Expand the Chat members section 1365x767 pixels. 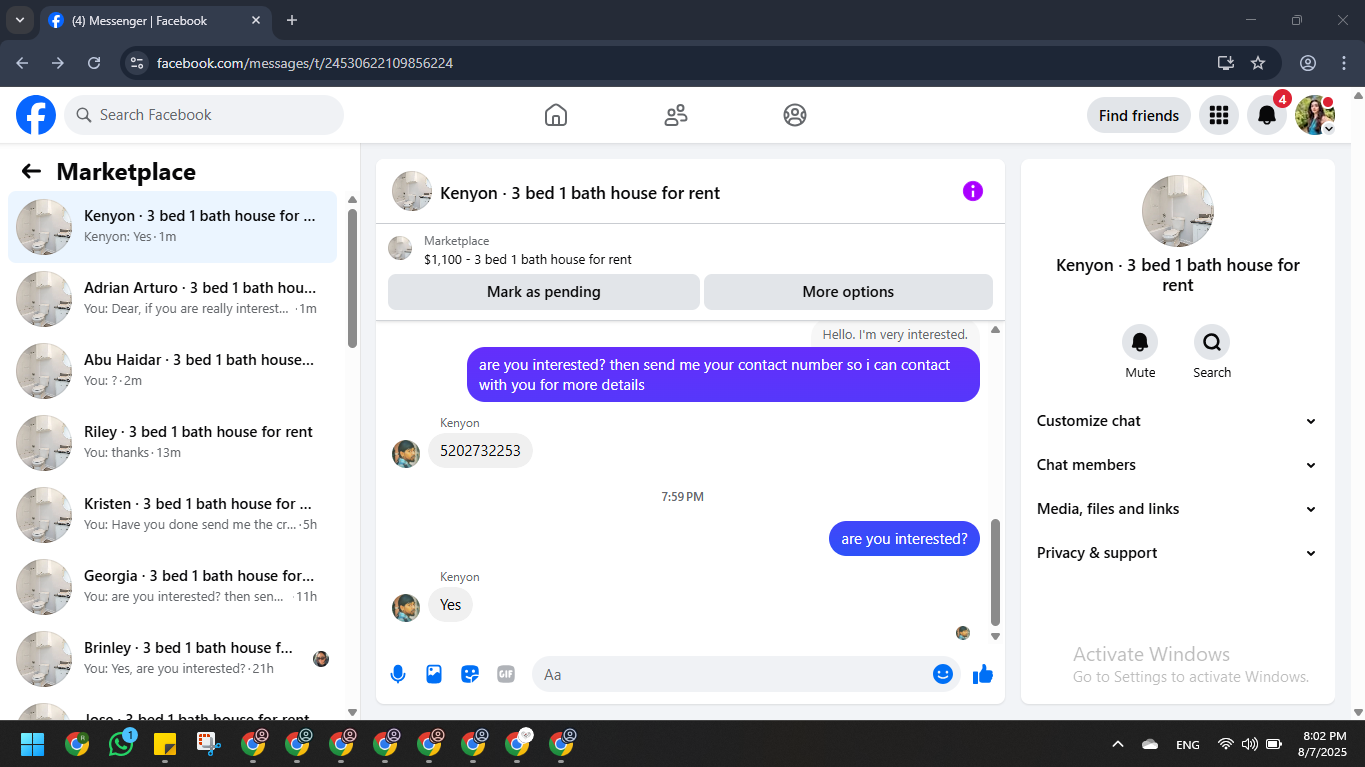[1177, 465]
